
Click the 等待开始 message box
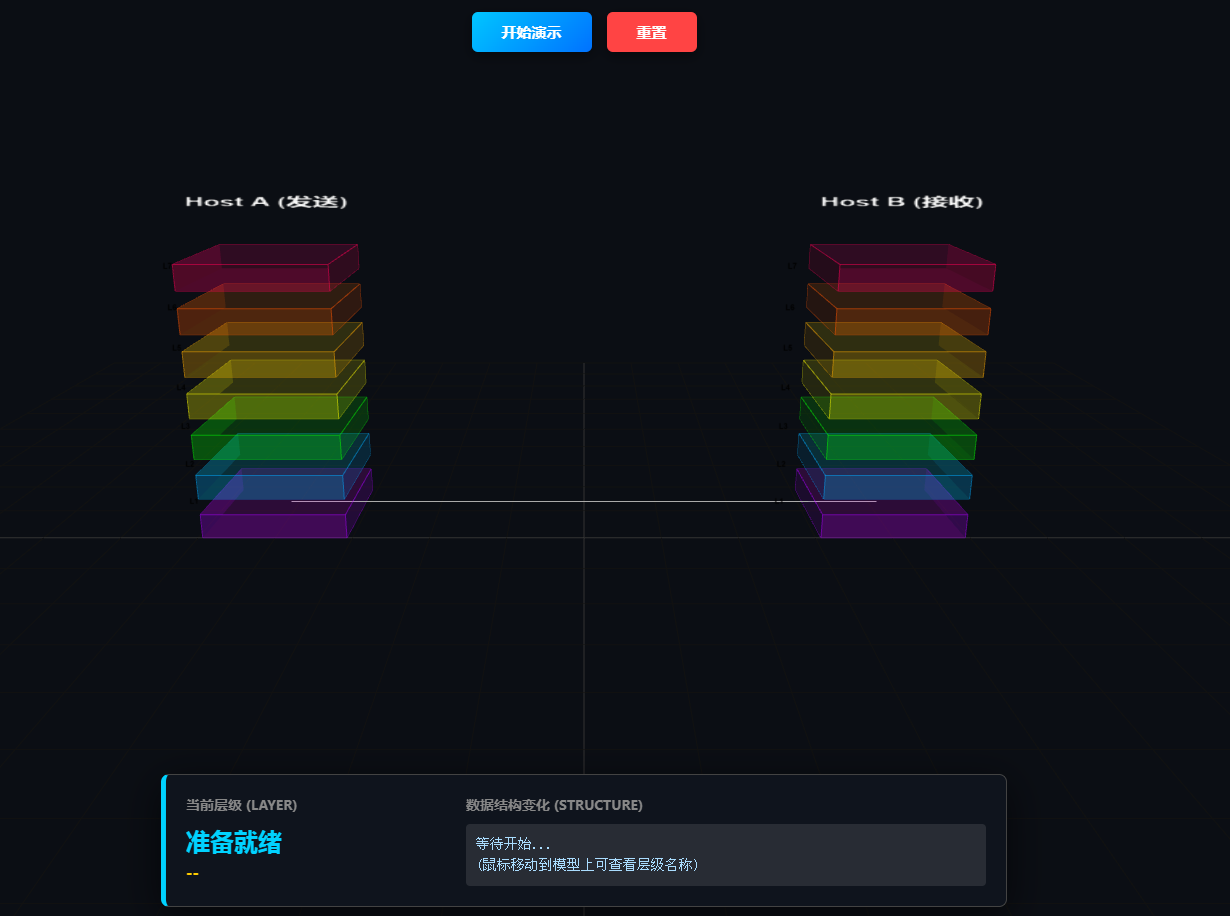725,852
